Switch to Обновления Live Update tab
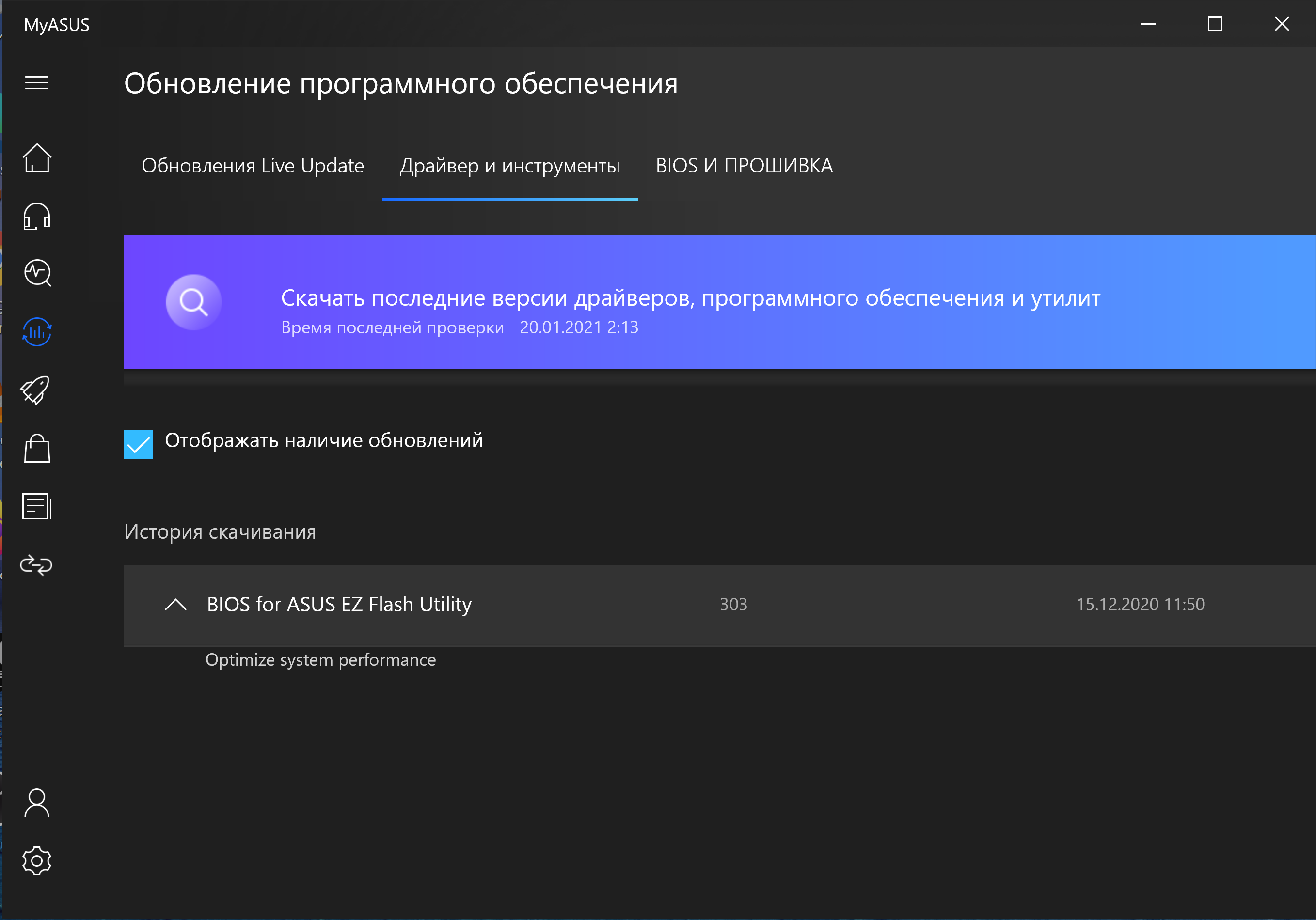The width and height of the screenshot is (1316, 920). (253, 166)
